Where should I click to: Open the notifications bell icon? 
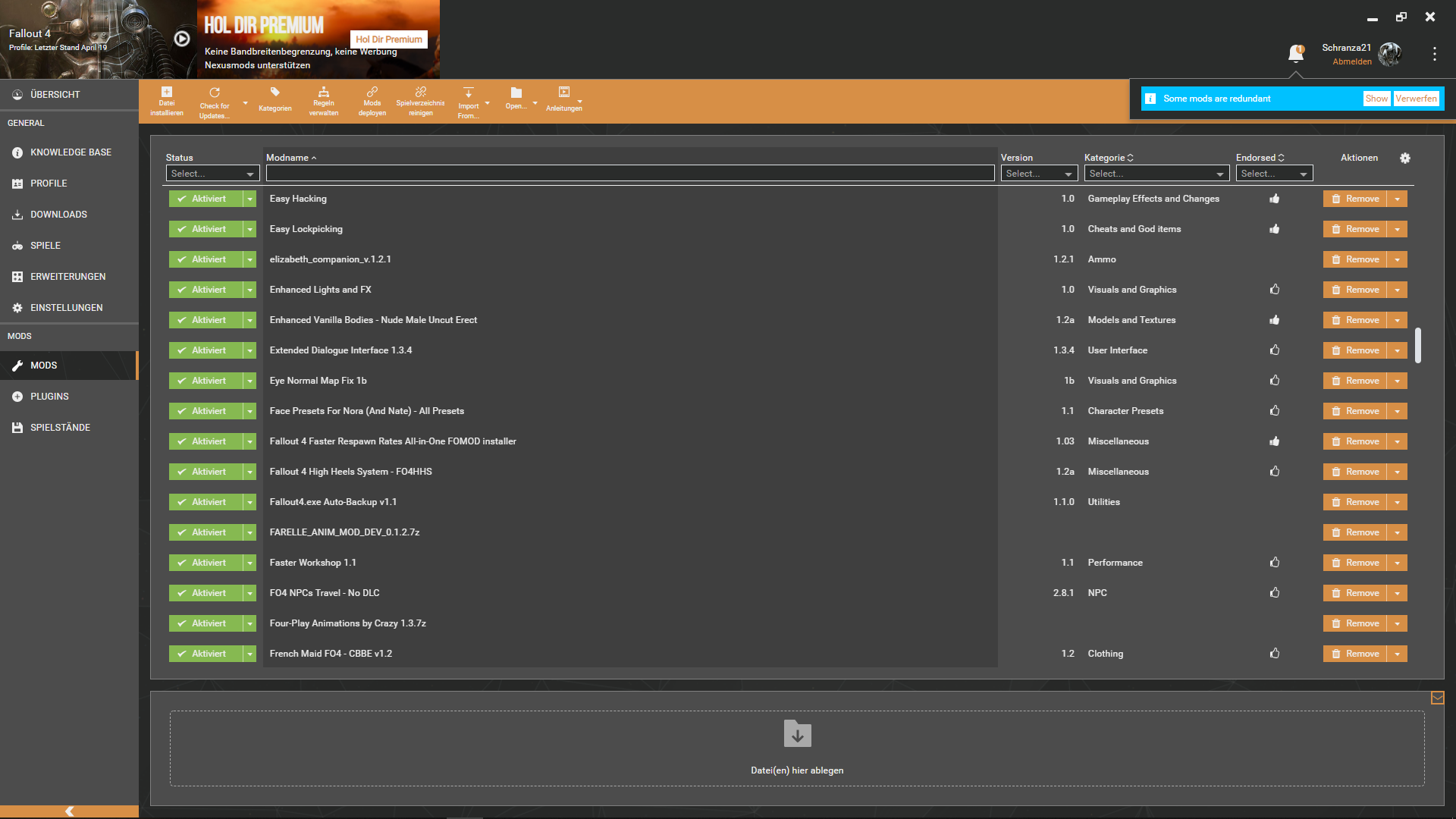click(1296, 53)
